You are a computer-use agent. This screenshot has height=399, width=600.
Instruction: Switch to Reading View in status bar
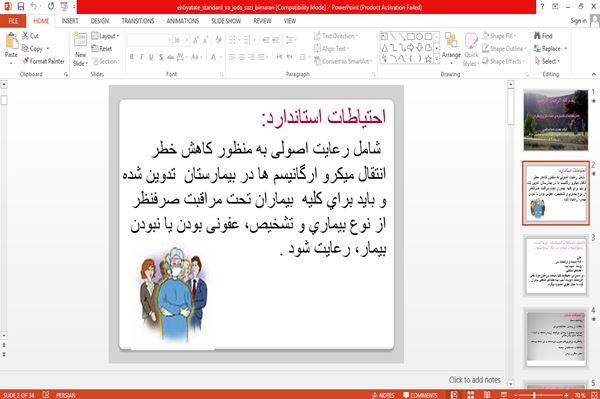[487, 395]
